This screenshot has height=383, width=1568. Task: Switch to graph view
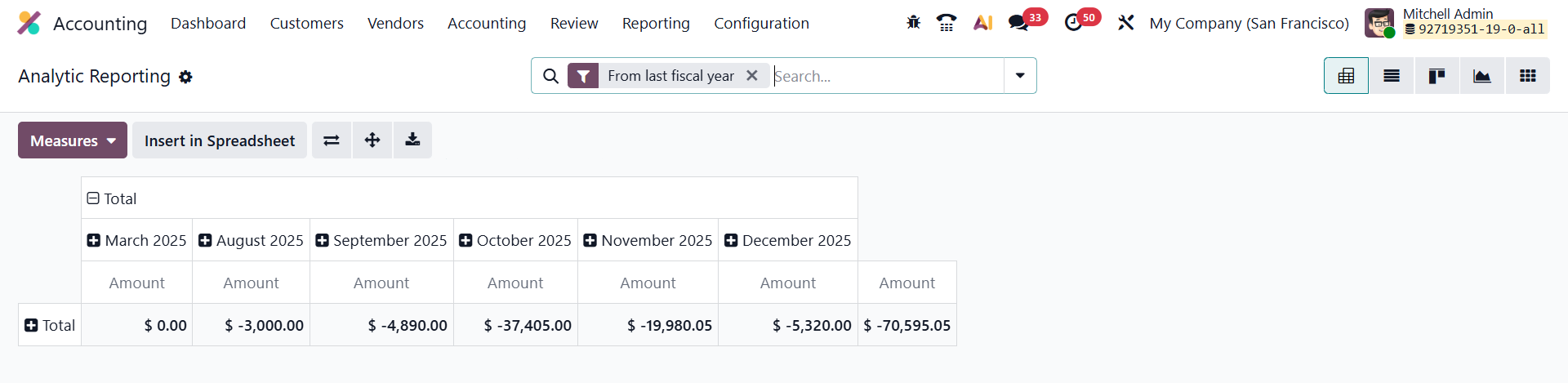(1481, 76)
